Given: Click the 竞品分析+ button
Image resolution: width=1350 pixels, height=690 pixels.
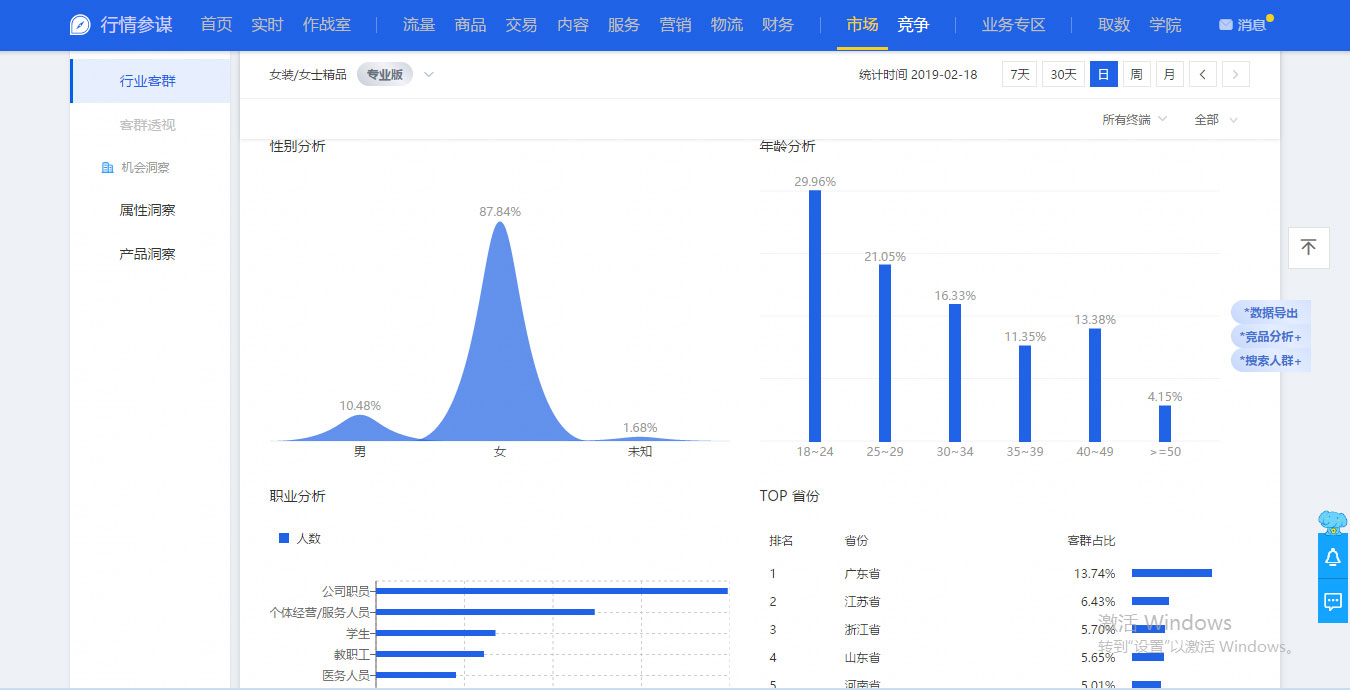Looking at the screenshot, I should pos(1270,337).
